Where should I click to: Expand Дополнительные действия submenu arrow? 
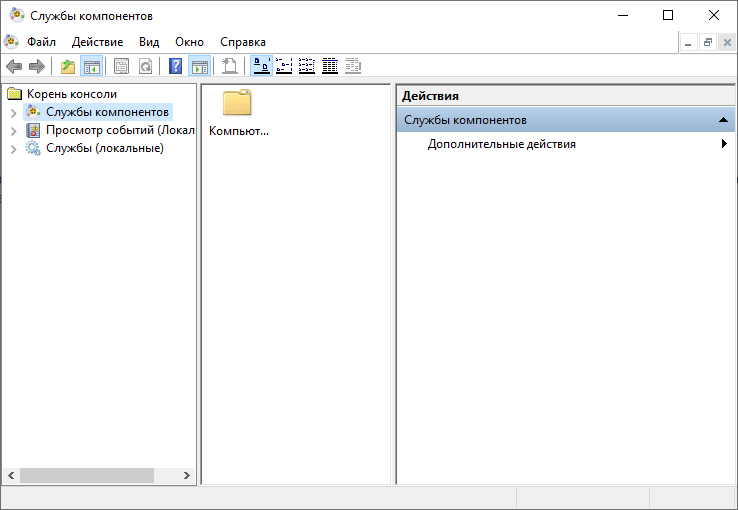[724, 144]
